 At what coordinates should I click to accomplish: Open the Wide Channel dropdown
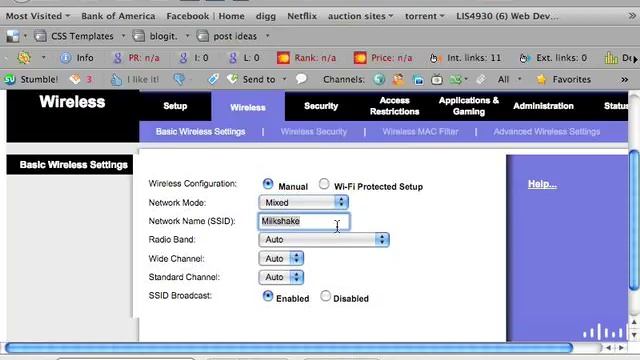coord(281,258)
